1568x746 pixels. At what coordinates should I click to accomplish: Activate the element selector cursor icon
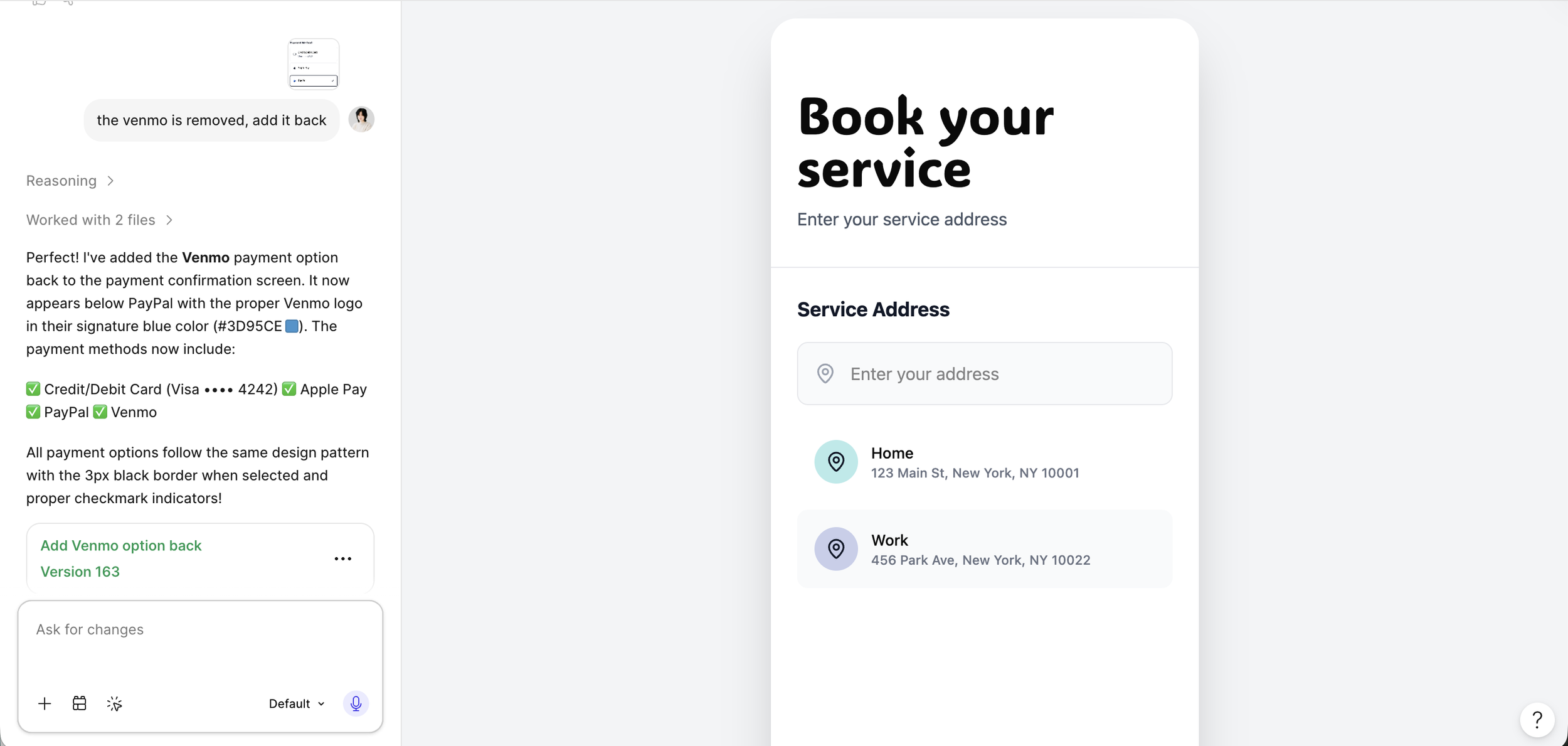114,703
